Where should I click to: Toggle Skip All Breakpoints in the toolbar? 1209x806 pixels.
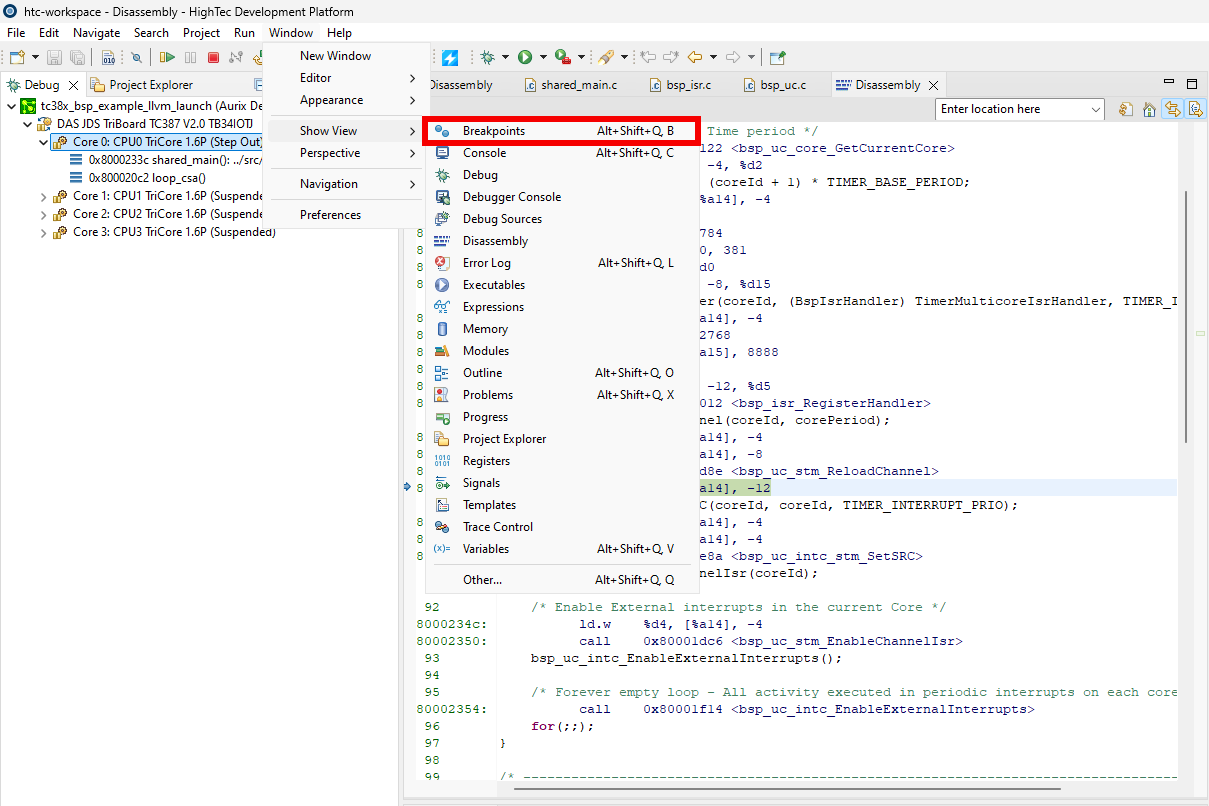pos(137,58)
